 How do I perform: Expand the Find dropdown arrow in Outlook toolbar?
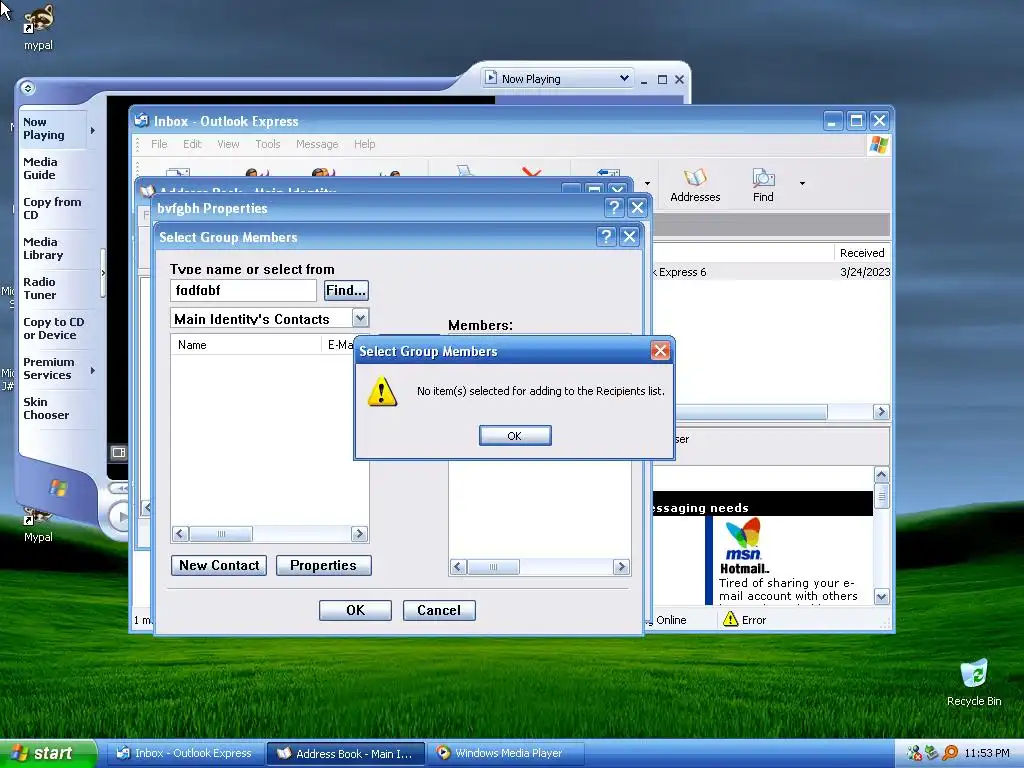tap(802, 184)
